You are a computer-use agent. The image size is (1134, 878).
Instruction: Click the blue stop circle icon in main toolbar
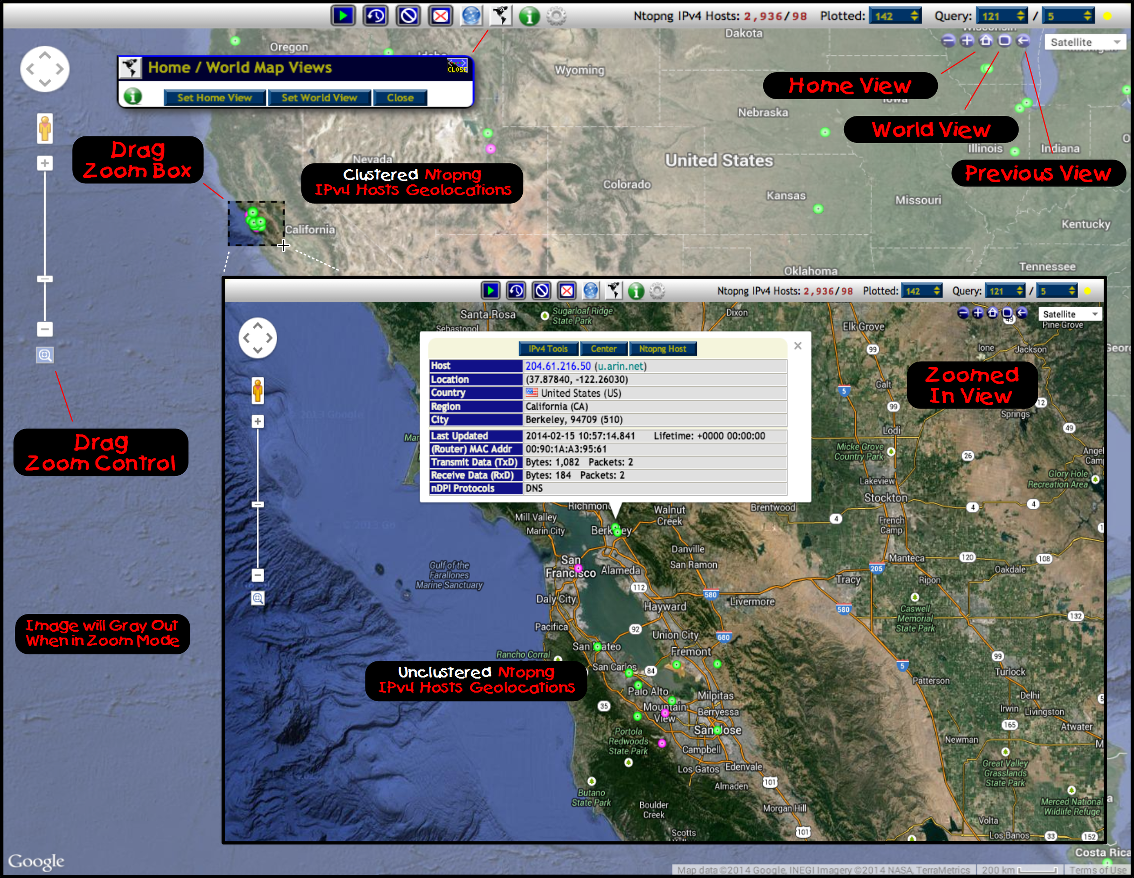pos(409,15)
